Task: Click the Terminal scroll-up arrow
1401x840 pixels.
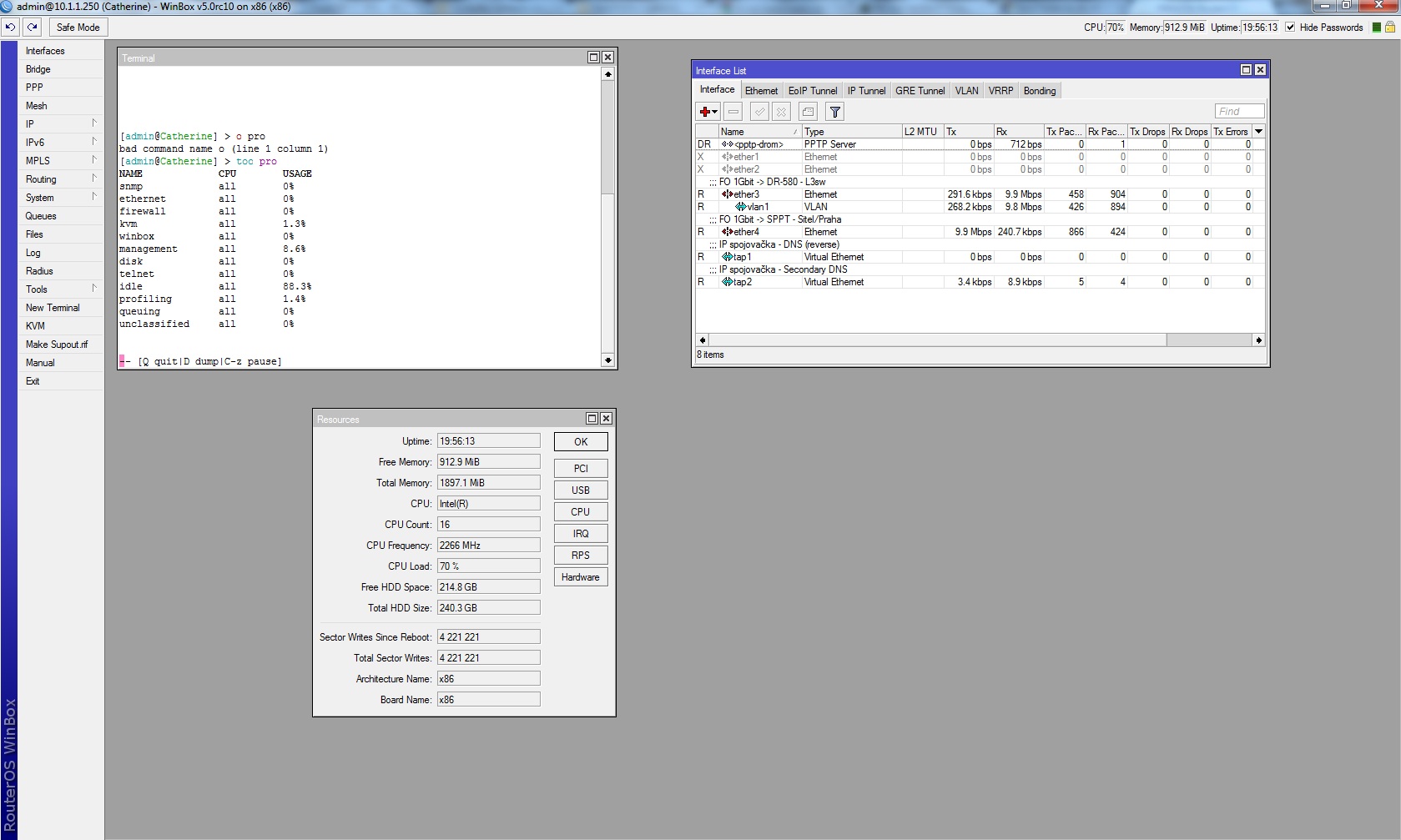Action: [607, 74]
